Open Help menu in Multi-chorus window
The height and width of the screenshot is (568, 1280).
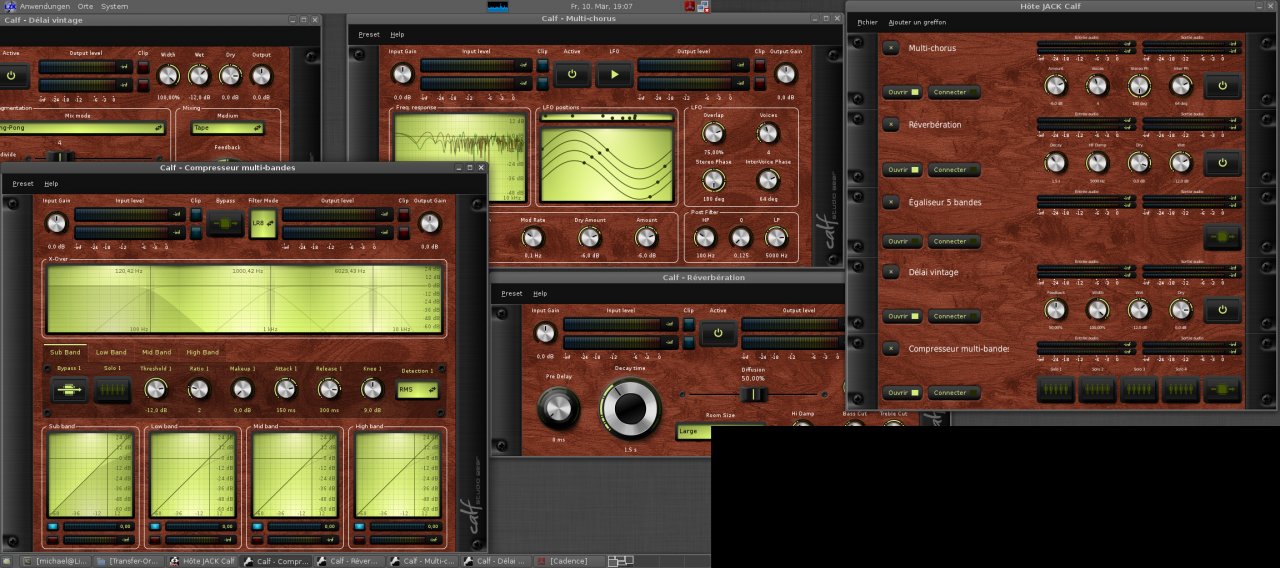click(x=397, y=34)
